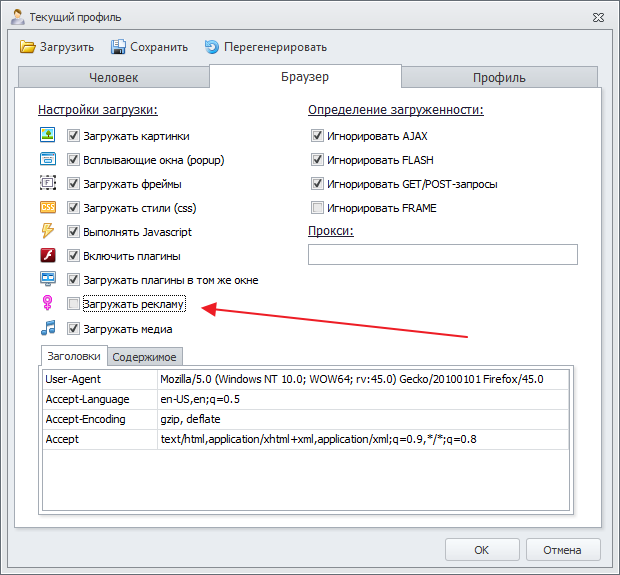Viewport: 620px width, 575px height.
Task: Uncheck Включить плагины checkbox
Action: (73, 256)
